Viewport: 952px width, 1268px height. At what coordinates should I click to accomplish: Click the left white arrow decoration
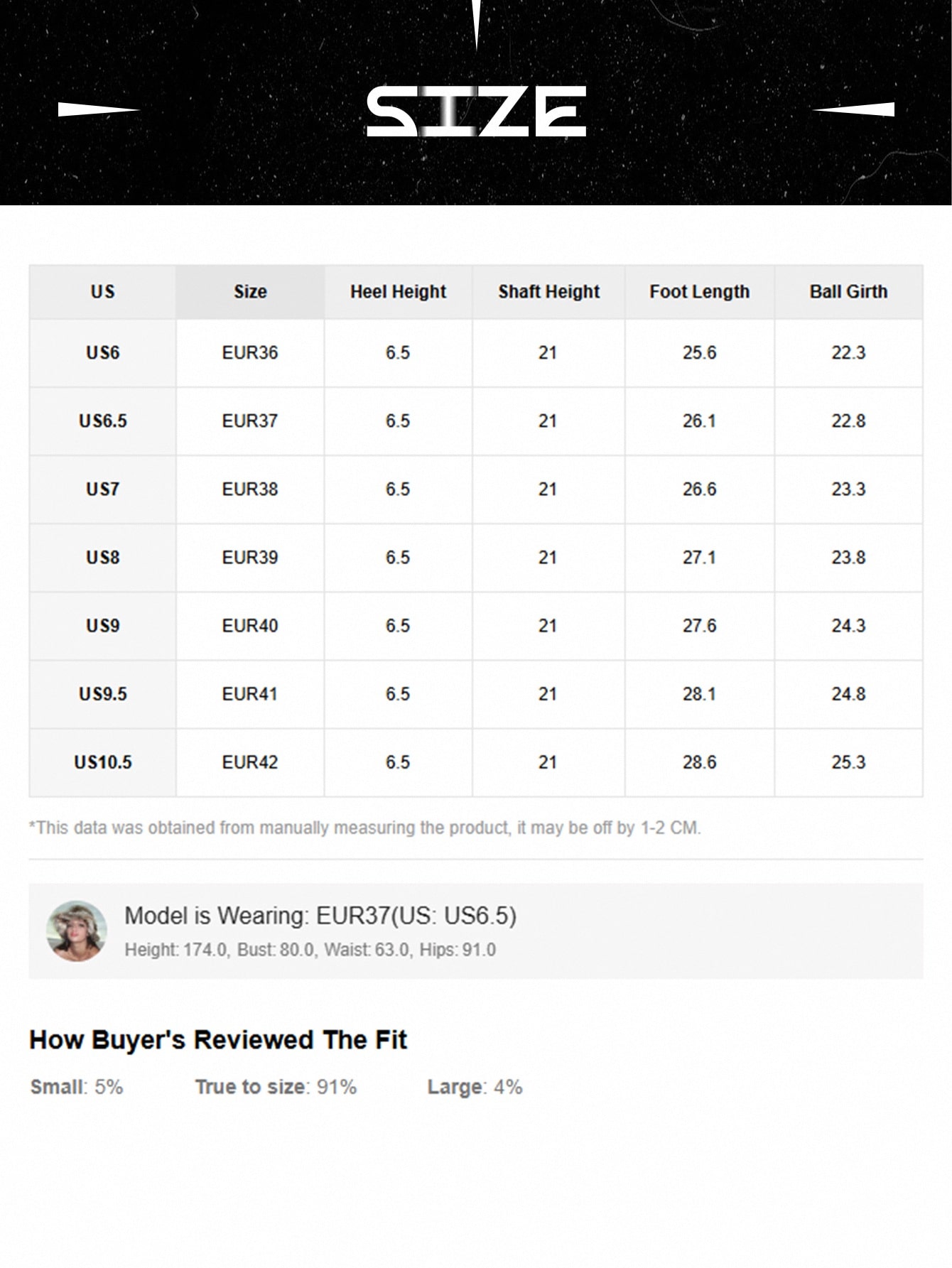(x=98, y=109)
